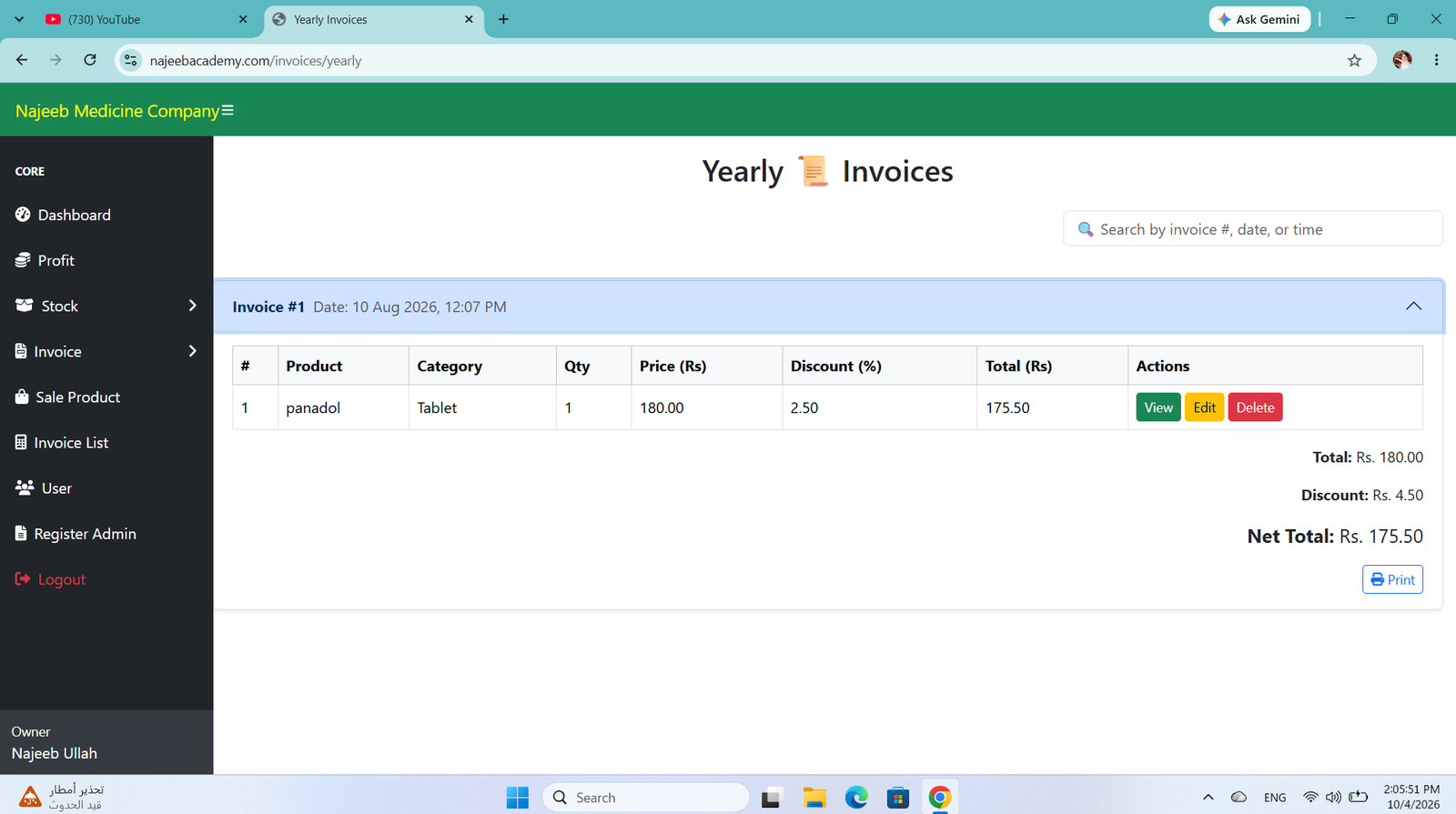Open the tab search dropdown arrow
1456x814 pixels.
click(19, 19)
